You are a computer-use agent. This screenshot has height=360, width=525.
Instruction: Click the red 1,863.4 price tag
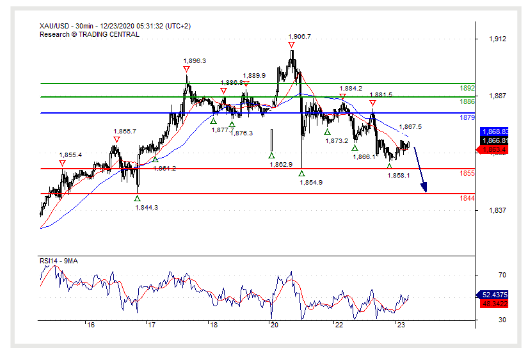pos(492,150)
